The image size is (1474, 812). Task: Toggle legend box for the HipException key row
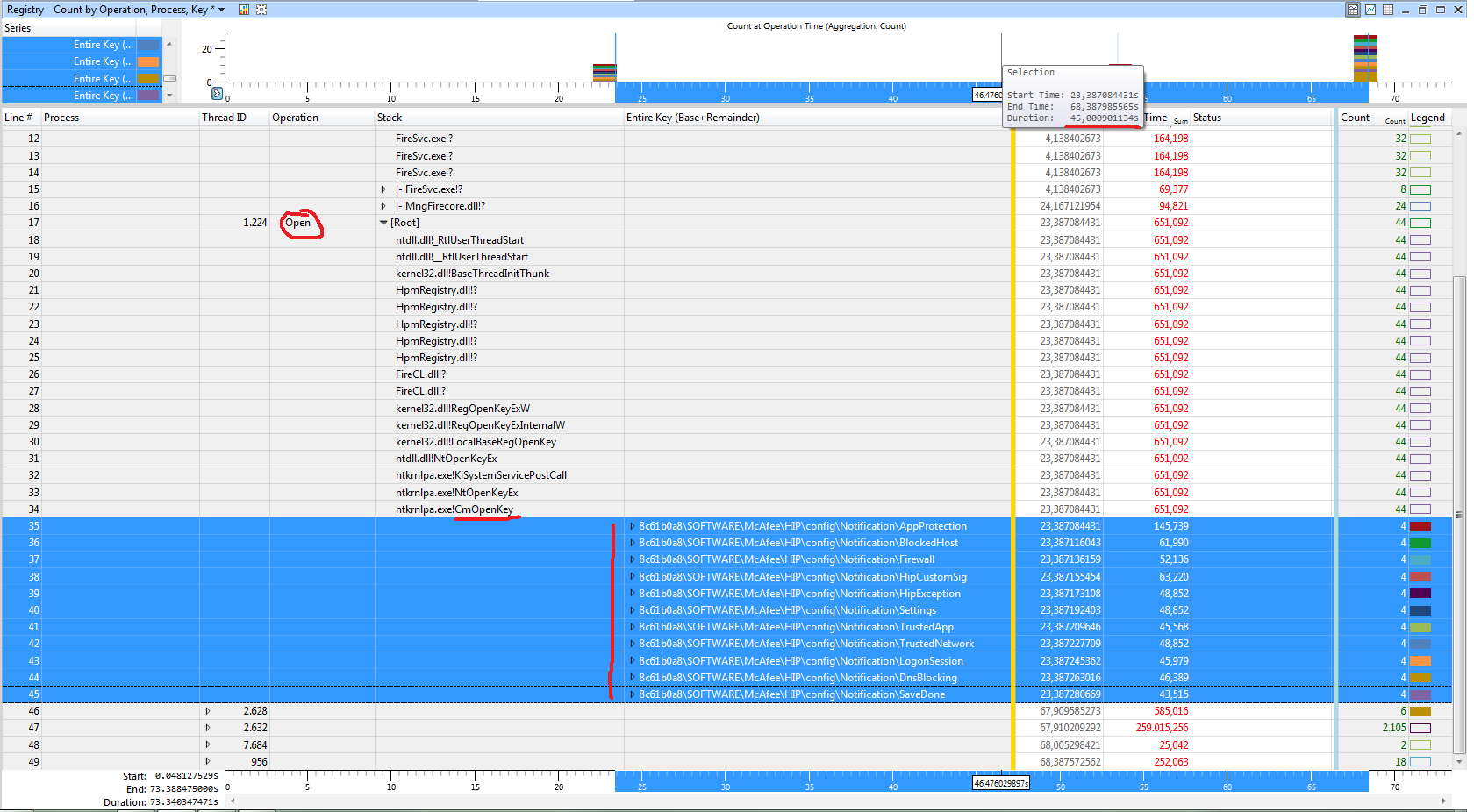click(1420, 594)
